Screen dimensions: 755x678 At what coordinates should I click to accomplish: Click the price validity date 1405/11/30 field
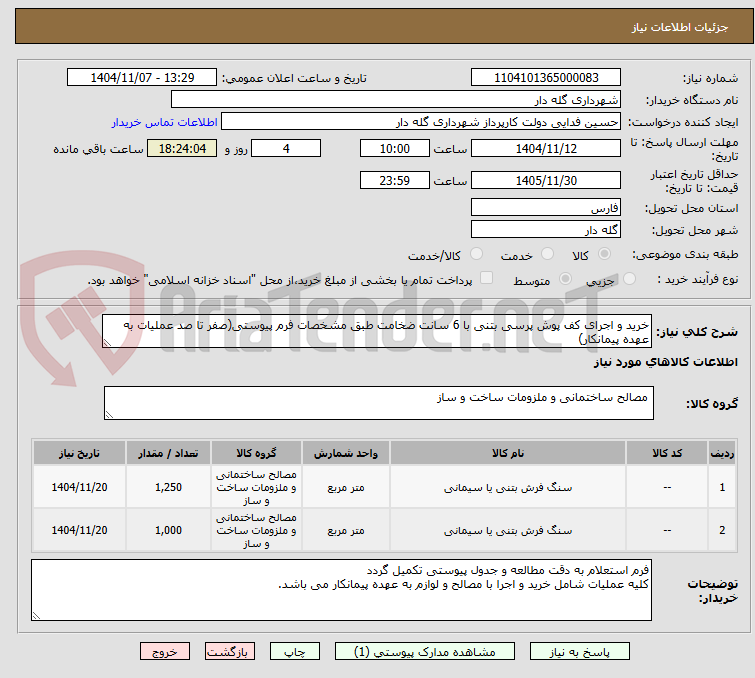coord(546,180)
